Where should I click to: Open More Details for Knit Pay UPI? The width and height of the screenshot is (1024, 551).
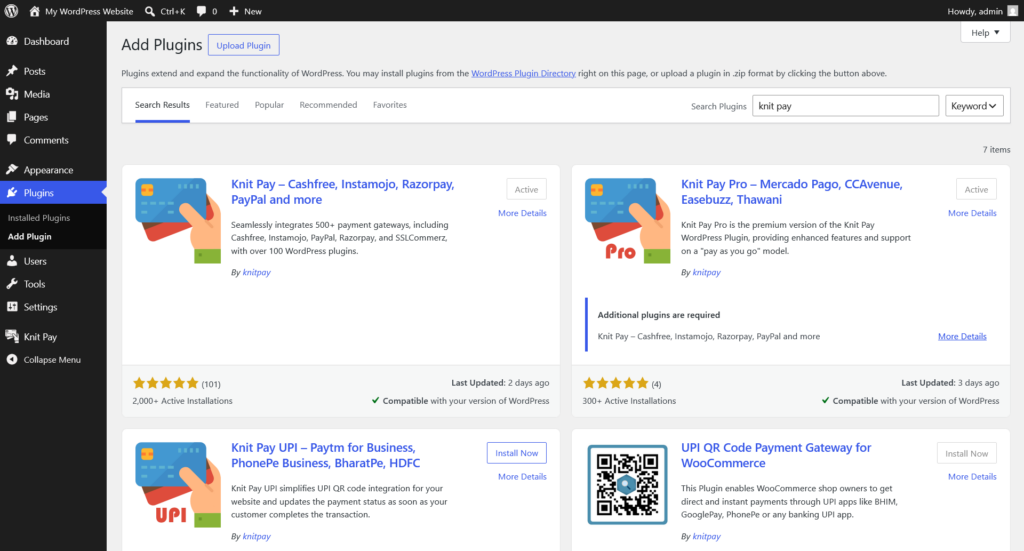click(x=522, y=477)
